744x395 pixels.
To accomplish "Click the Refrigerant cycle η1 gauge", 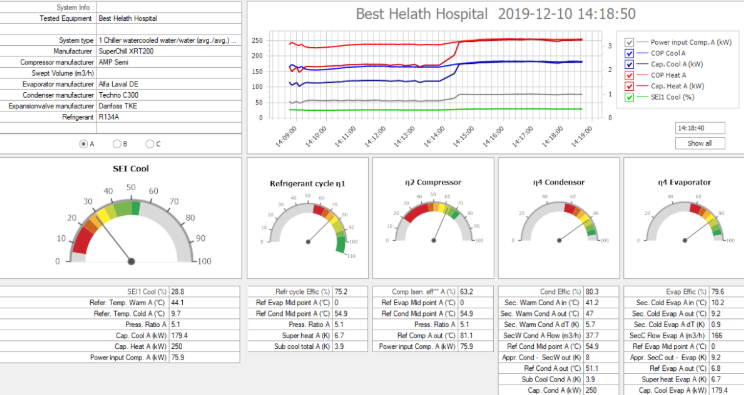I will coord(308,224).
